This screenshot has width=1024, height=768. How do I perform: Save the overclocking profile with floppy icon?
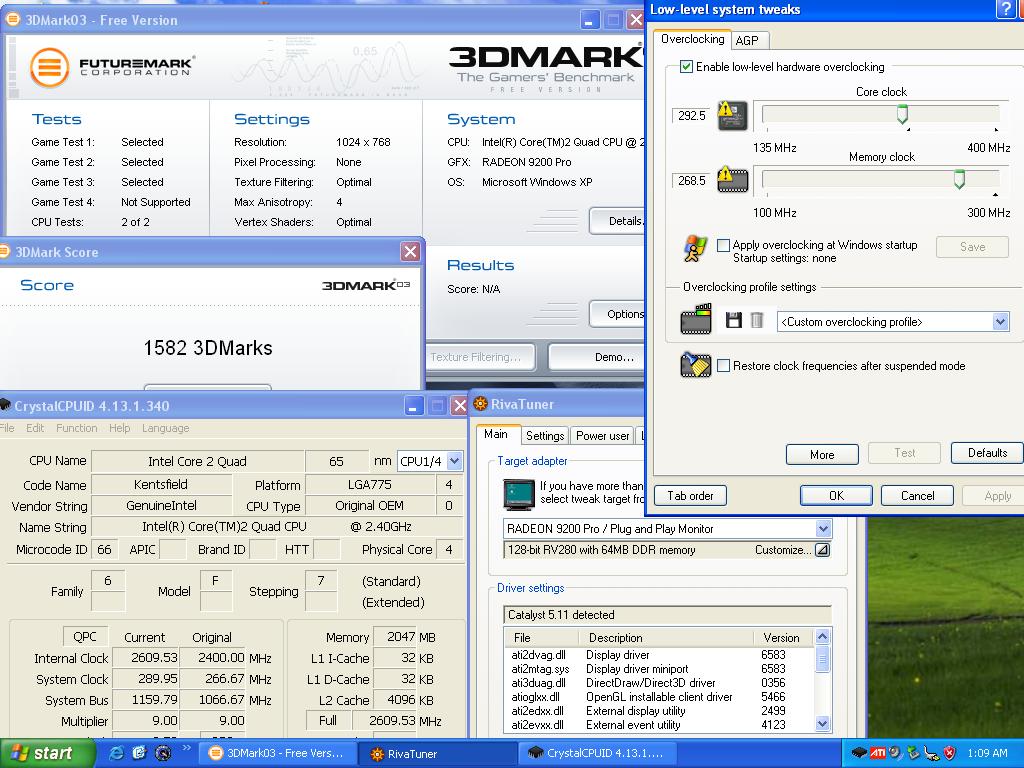tap(733, 320)
